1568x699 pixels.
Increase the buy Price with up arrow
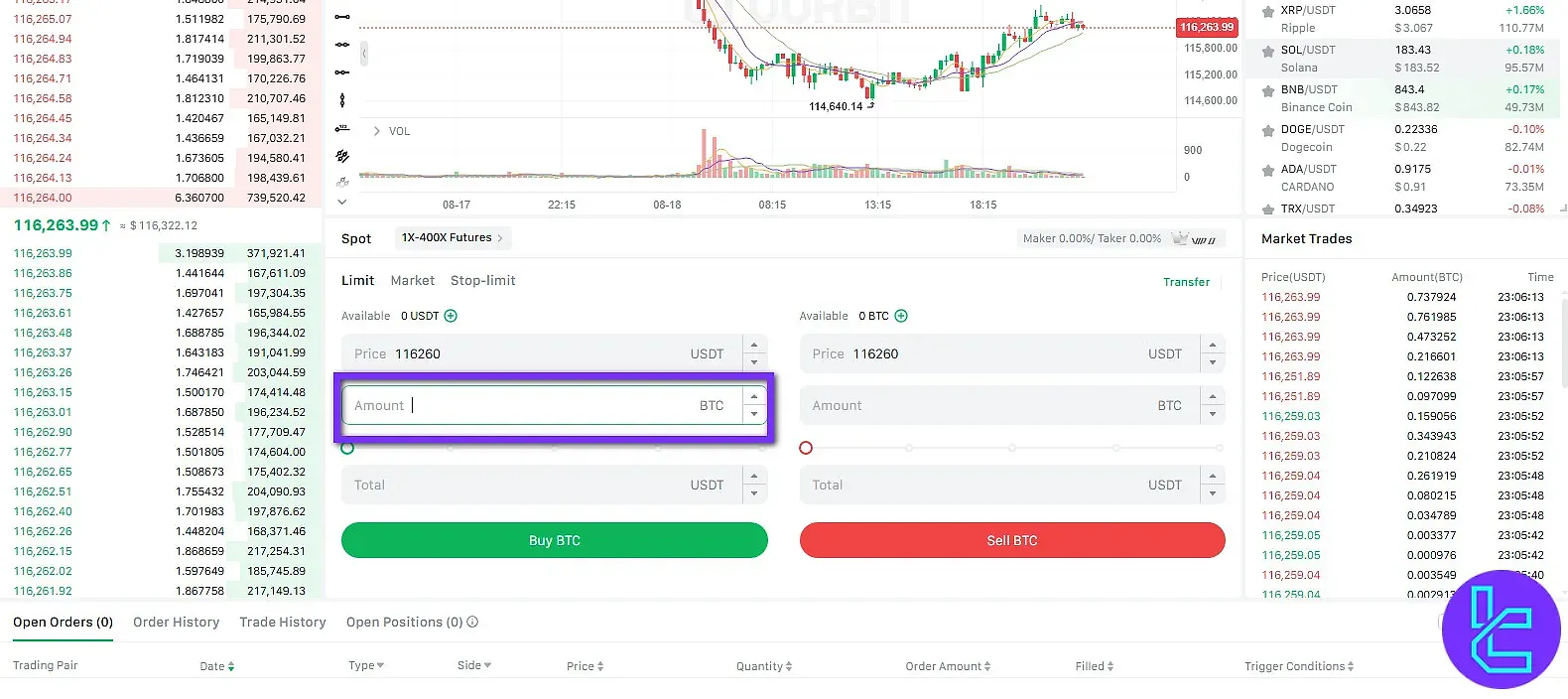point(754,346)
